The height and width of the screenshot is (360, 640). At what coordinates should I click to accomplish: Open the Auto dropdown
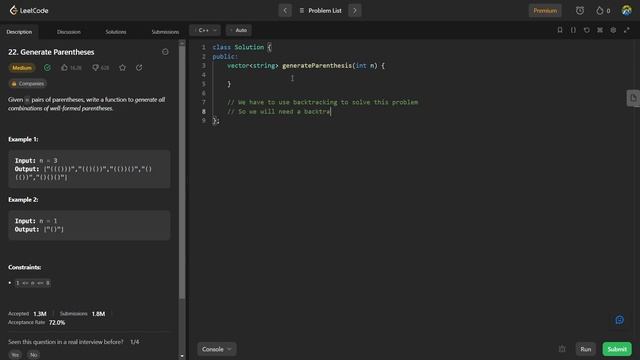(239, 30)
